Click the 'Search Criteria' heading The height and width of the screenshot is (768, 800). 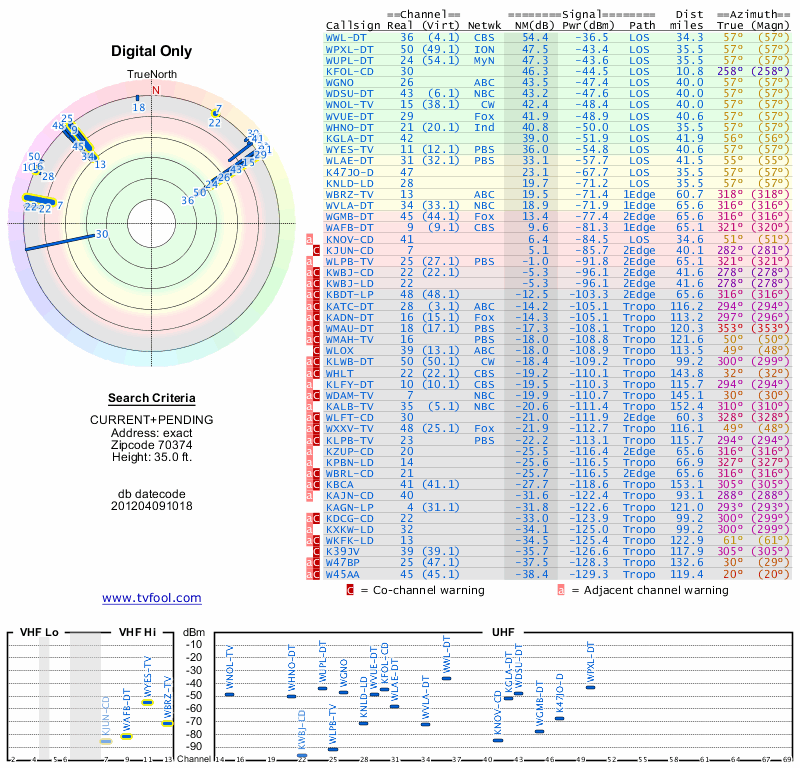click(x=152, y=398)
